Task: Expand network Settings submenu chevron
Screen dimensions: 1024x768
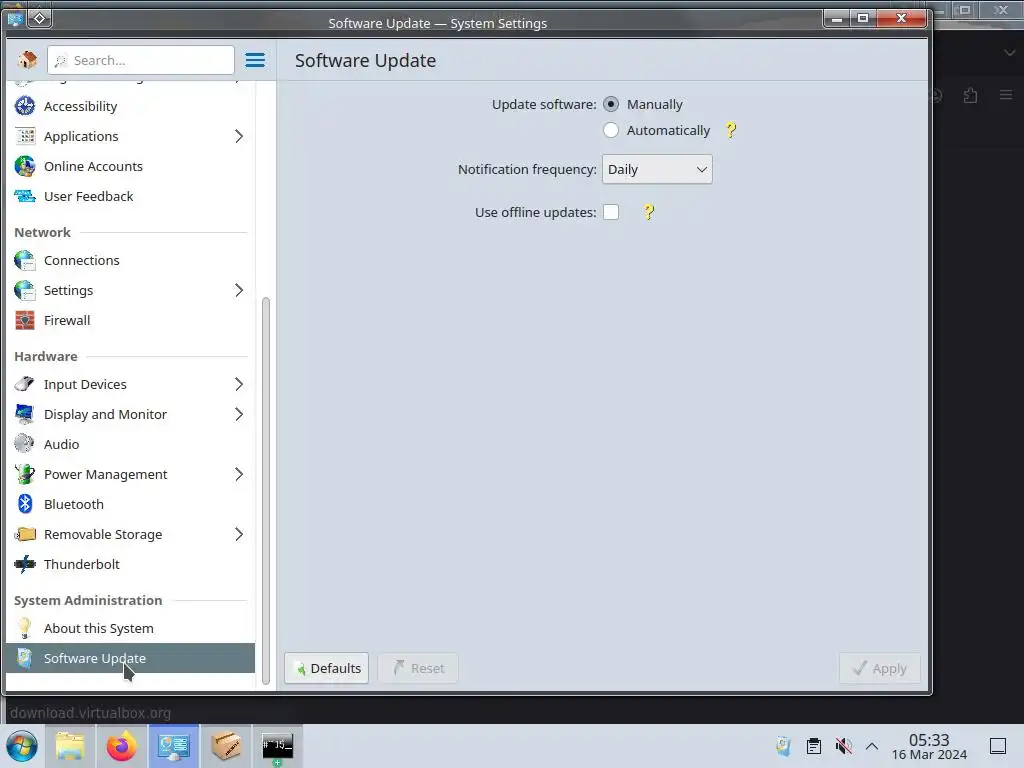Action: pos(239,291)
